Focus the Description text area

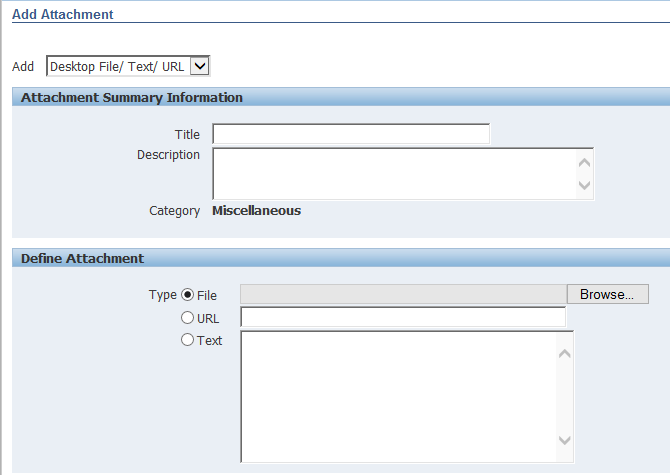pos(394,173)
